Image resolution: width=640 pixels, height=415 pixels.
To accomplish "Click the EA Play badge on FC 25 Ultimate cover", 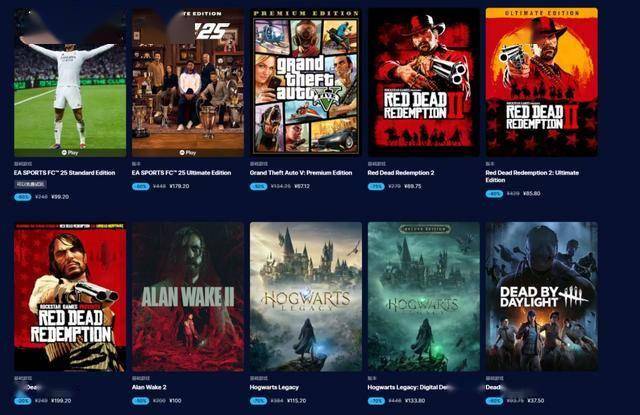I will click(188, 153).
